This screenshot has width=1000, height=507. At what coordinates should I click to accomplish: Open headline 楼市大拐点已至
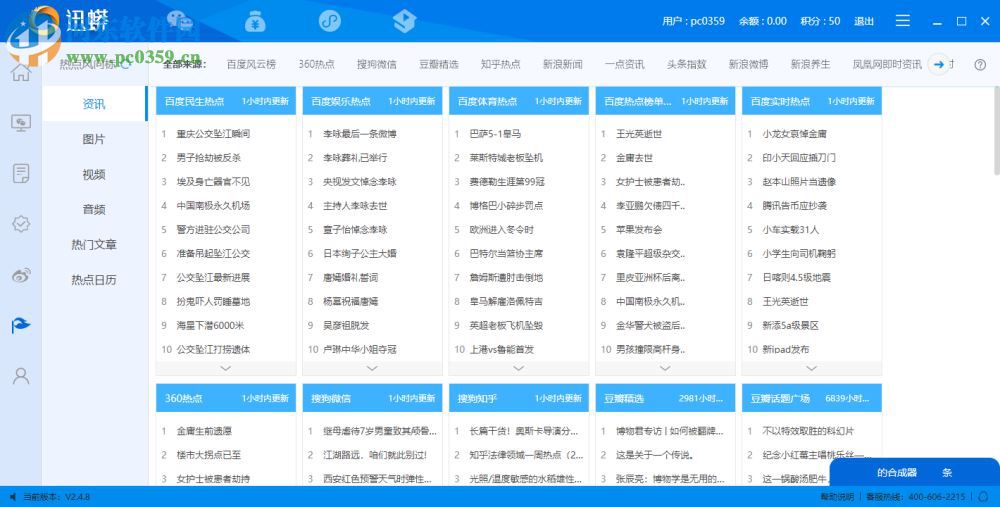tap(209, 455)
